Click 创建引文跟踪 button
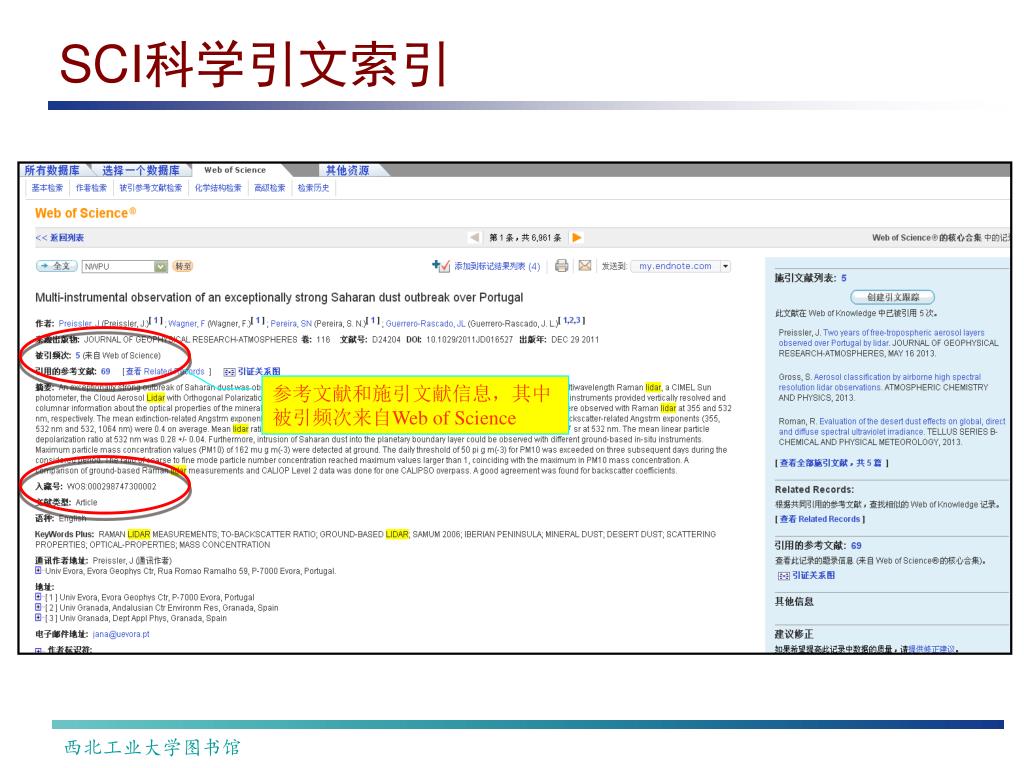 [893, 297]
